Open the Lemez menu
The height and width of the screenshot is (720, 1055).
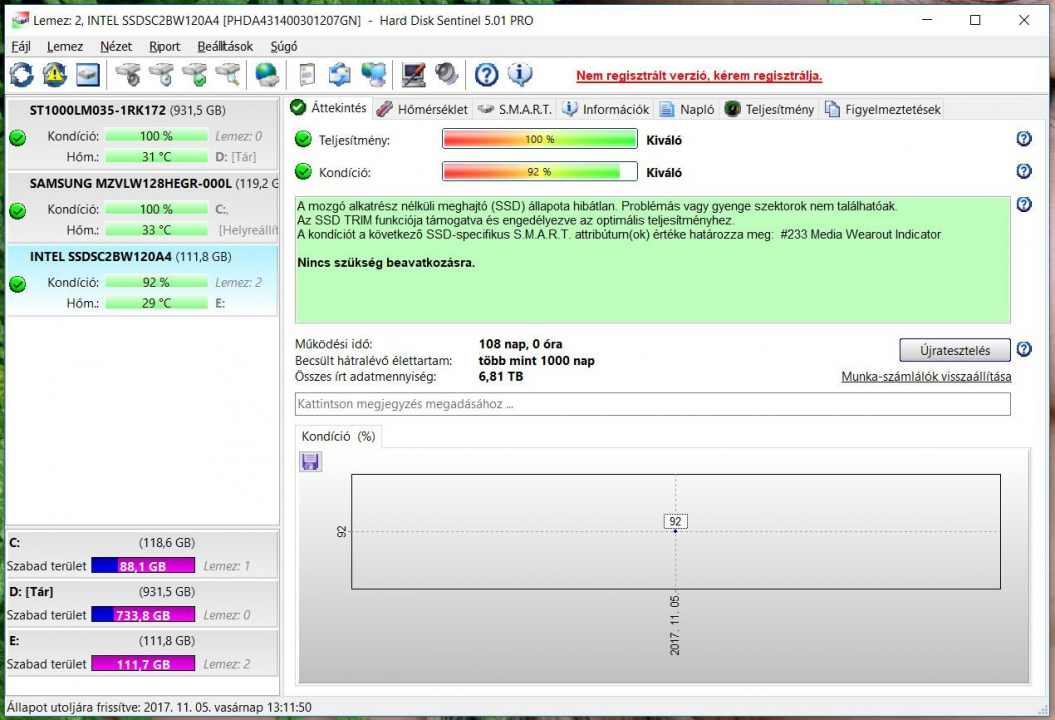click(x=65, y=46)
